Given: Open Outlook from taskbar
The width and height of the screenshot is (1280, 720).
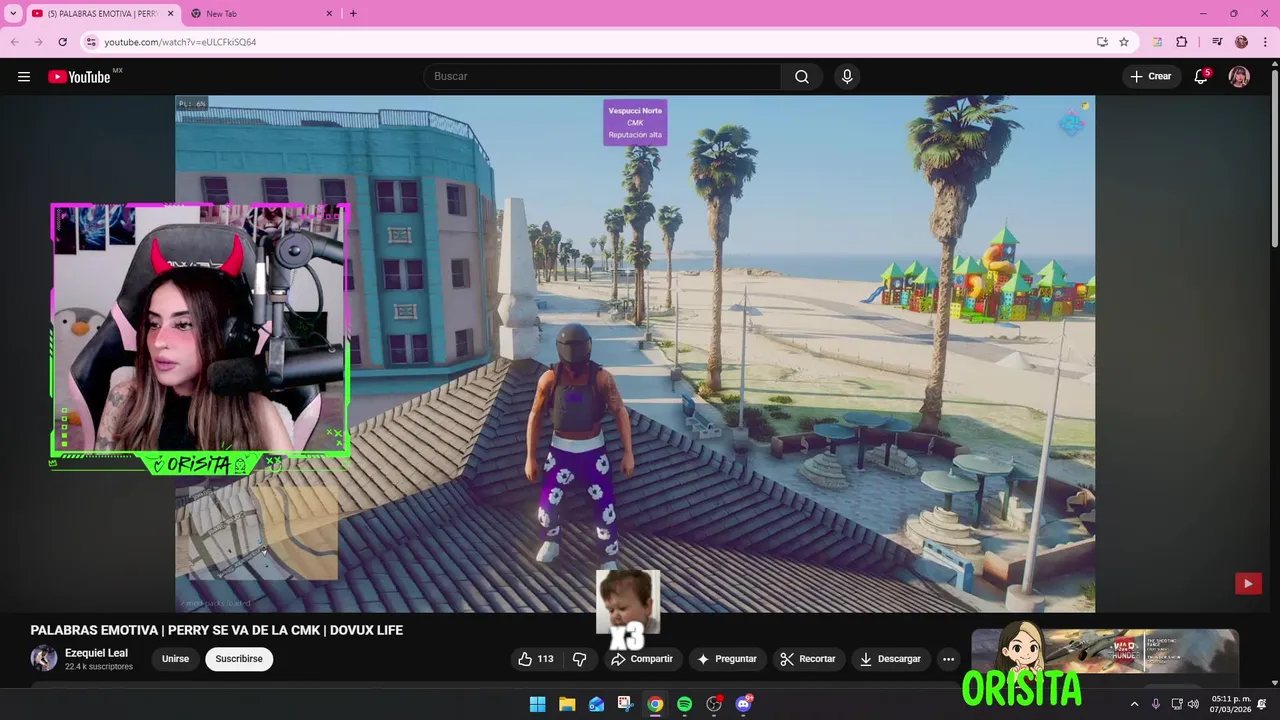Looking at the screenshot, I should tap(596, 704).
